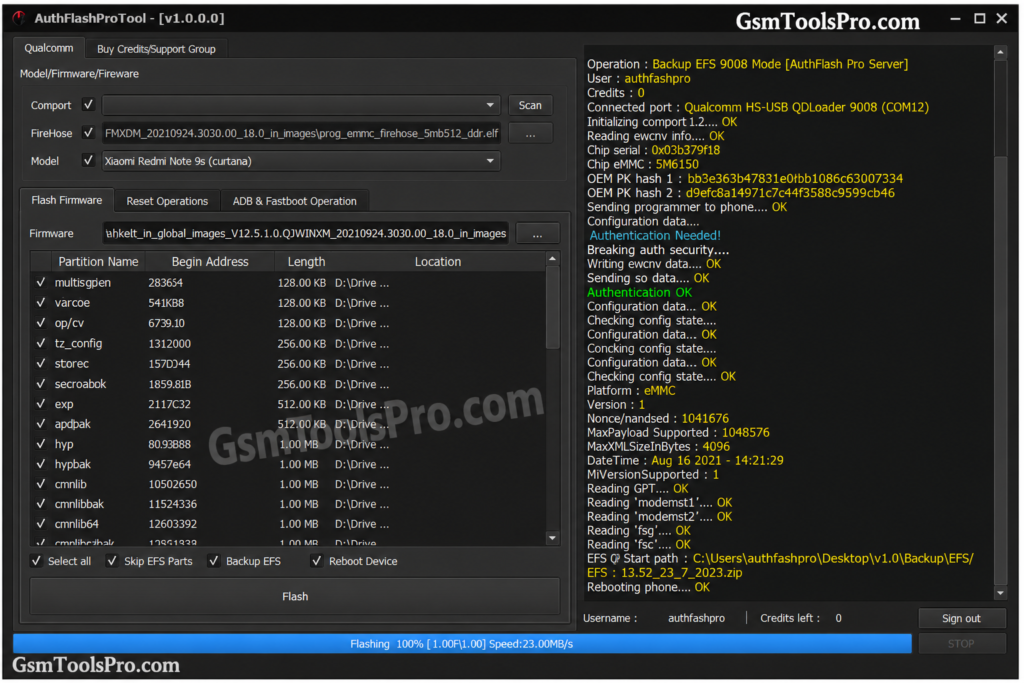Uncheck the apdpak partition

(40, 424)
